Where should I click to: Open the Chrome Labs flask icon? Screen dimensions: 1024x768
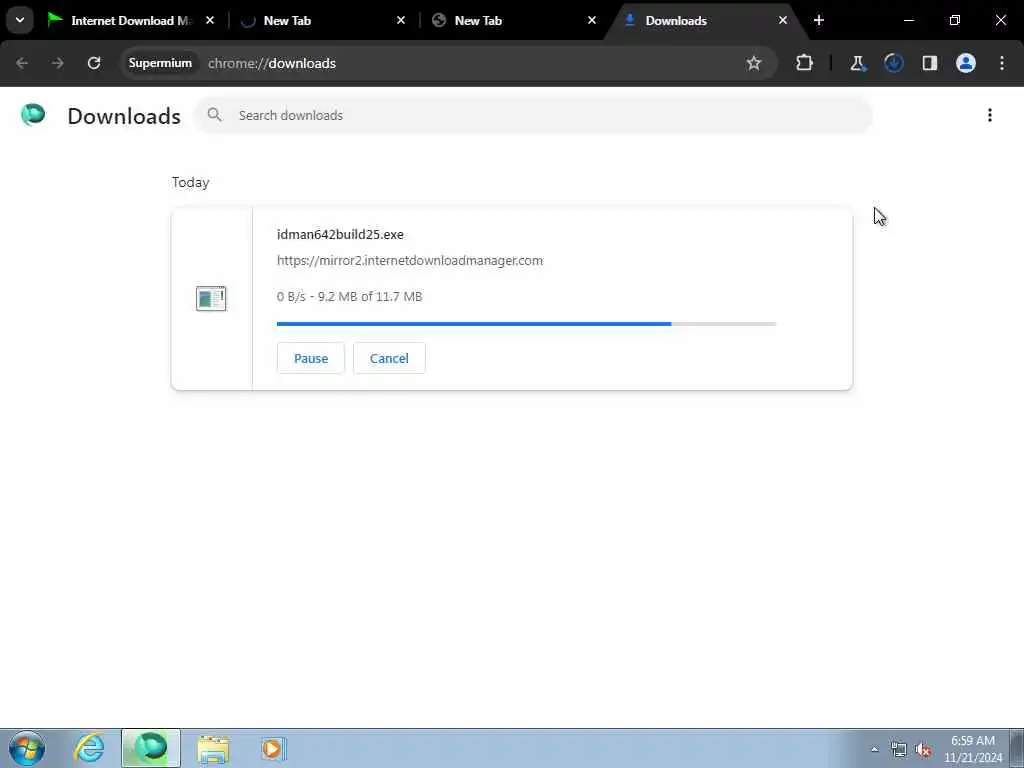coord(857,63)
